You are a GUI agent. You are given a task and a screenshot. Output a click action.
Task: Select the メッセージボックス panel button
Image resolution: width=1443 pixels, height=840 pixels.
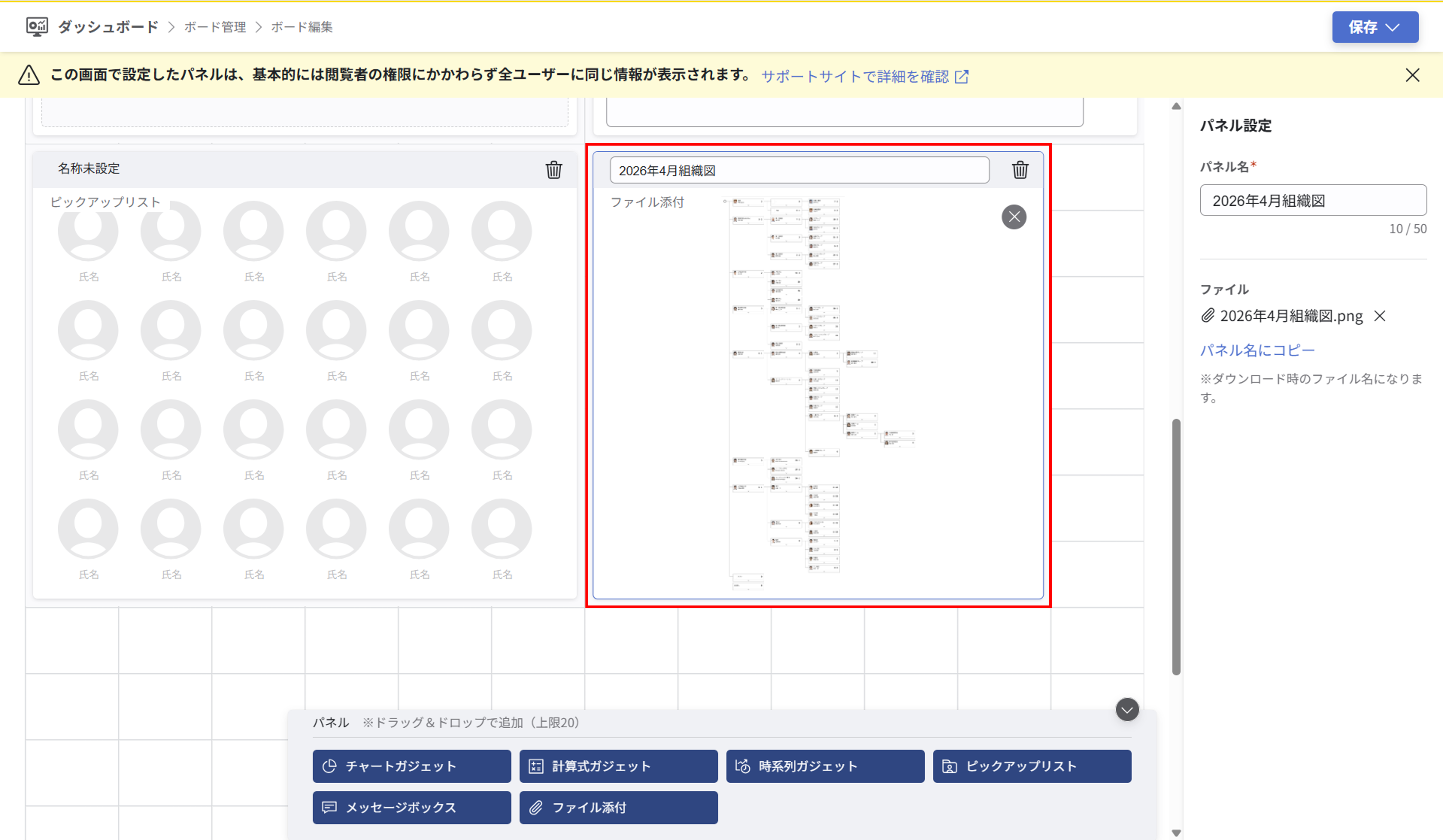(412, 807)
